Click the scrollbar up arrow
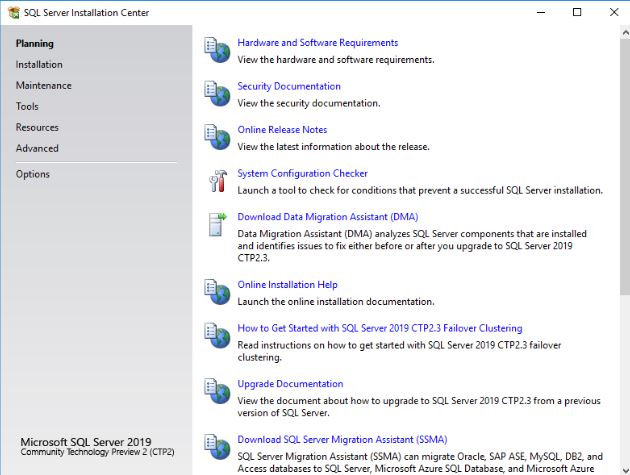This screenshot has height=475, width=630. click(x=625, y=33)
